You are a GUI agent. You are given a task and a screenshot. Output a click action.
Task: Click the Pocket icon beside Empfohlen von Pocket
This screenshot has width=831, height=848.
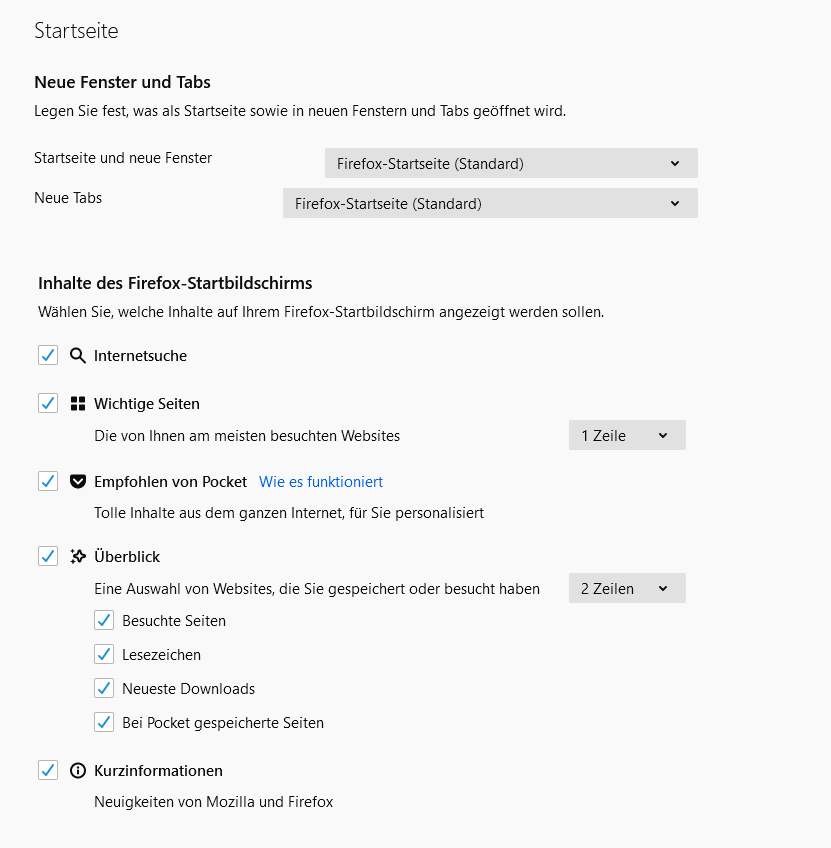point(78,482)
